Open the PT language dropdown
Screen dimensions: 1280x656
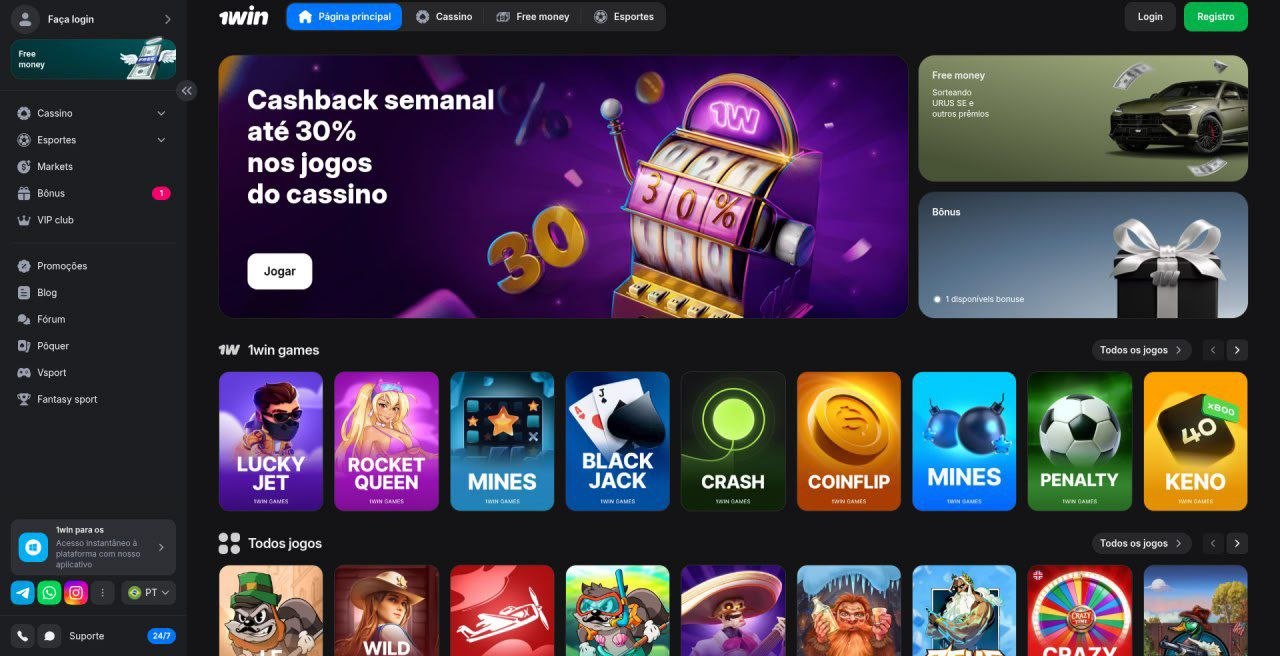(148, 593)
